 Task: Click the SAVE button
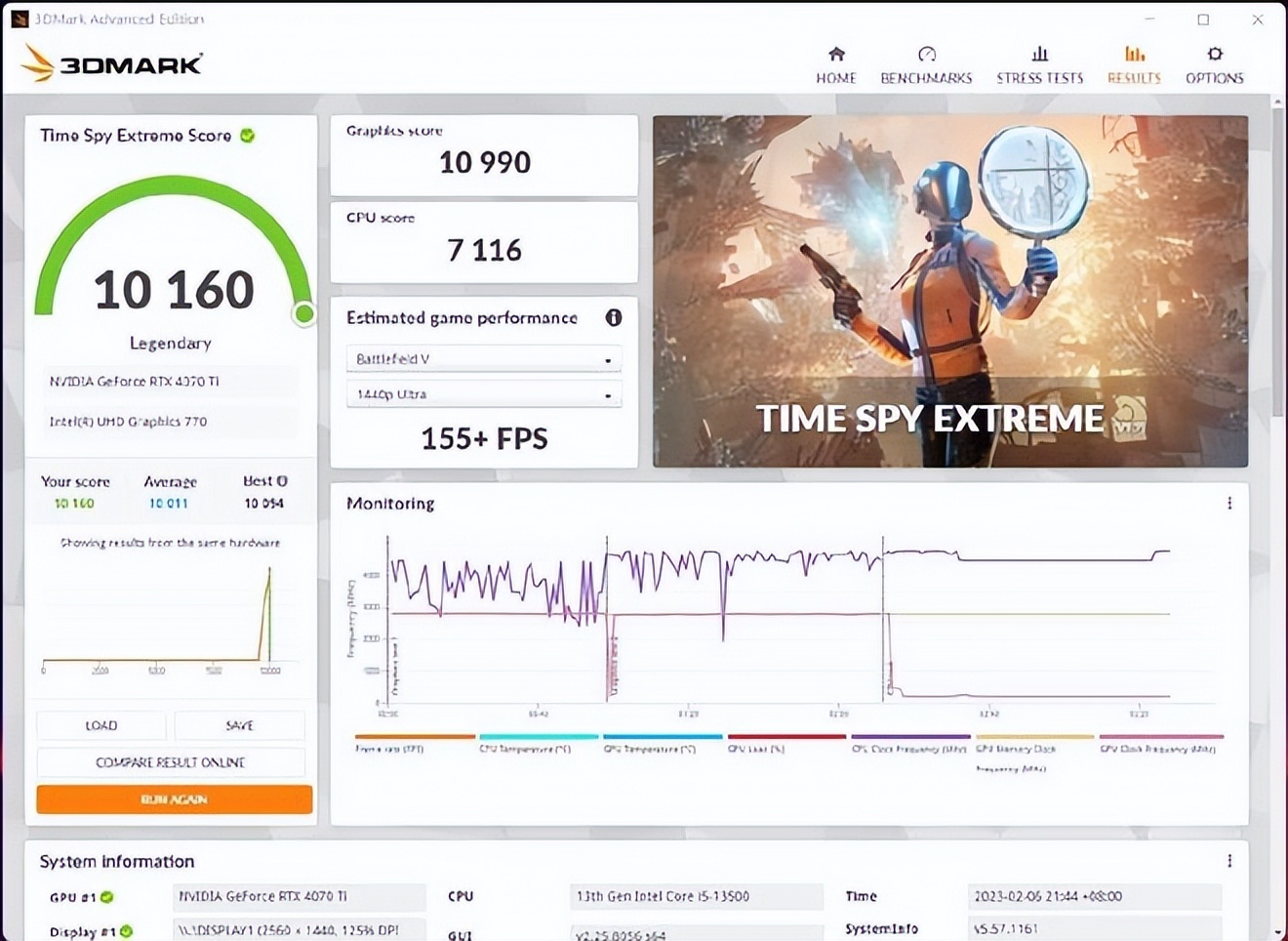point(239,725)
